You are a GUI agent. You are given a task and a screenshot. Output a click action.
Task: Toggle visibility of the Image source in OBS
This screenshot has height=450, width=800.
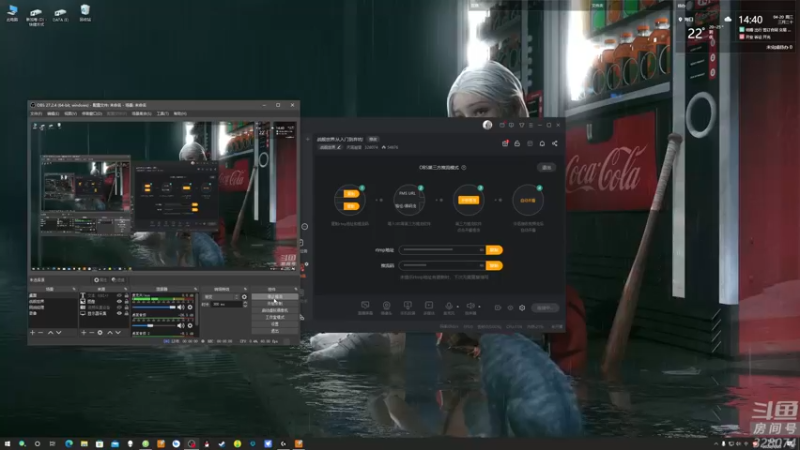(119, 302)
